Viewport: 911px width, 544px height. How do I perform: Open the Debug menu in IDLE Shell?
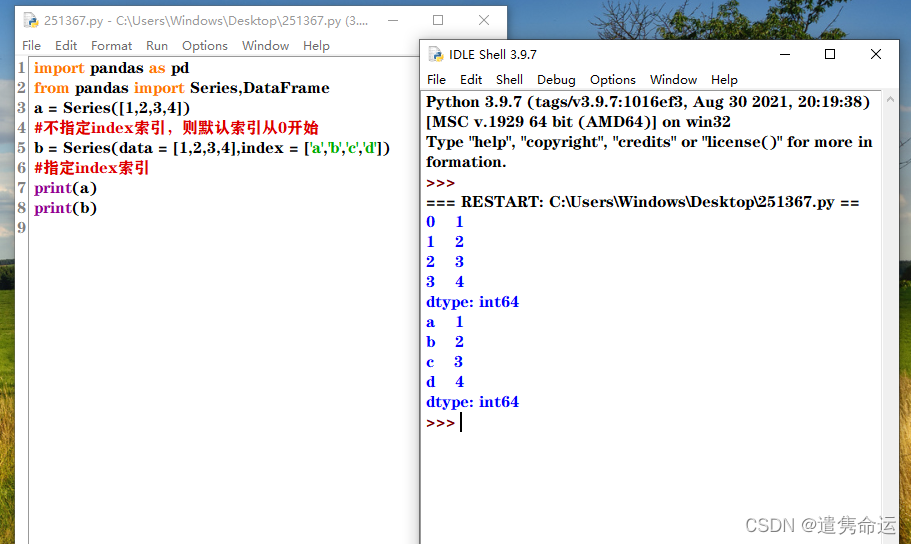point(556,80)
